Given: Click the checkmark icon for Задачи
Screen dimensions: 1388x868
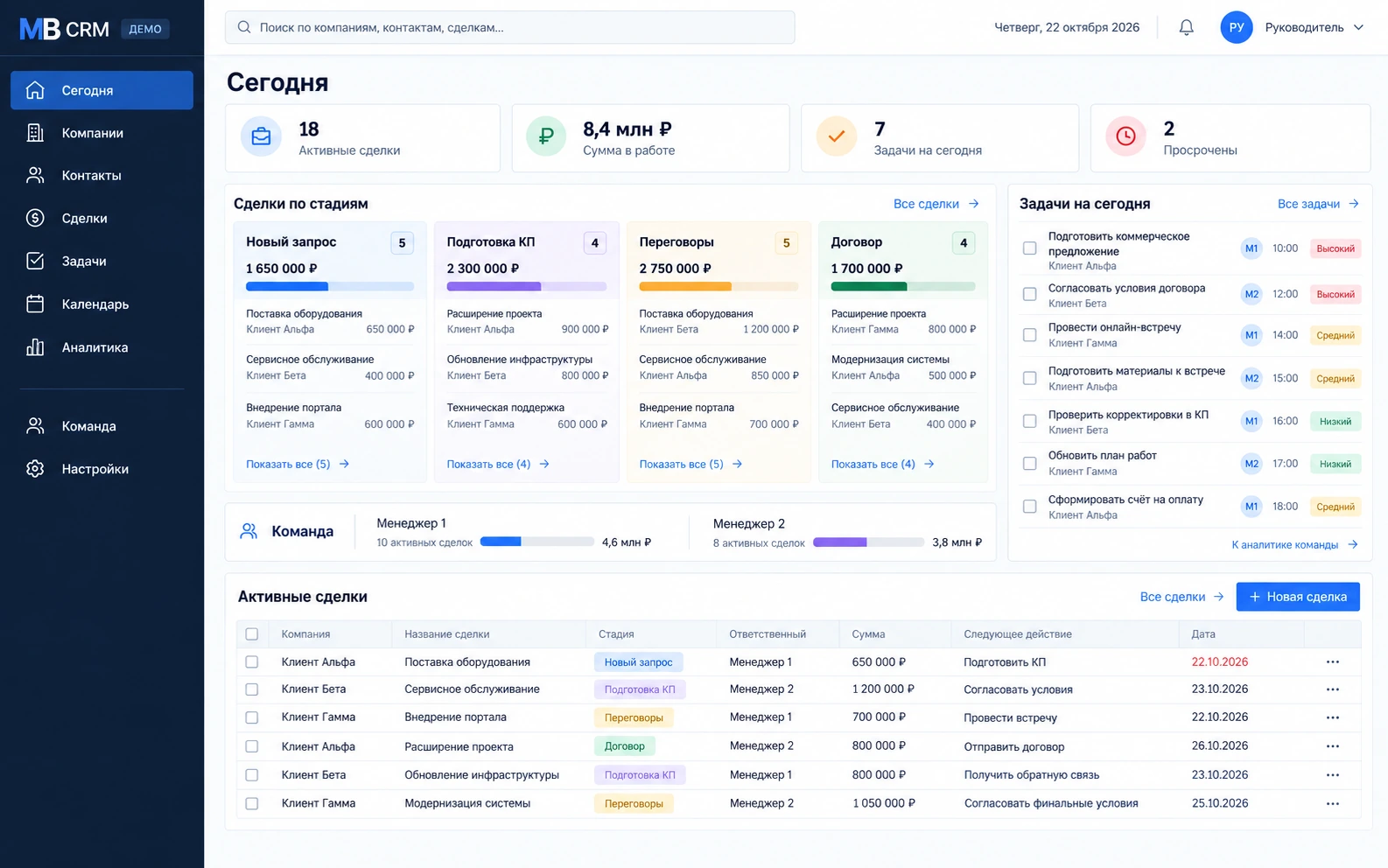Looking at the screenshot, I should tap(35, 261).
